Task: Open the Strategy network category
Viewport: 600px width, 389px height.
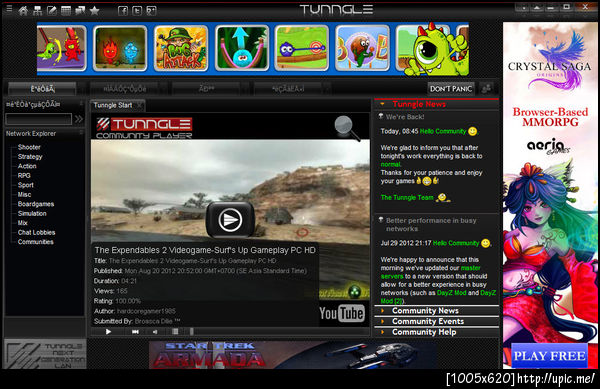Action: 30,156
